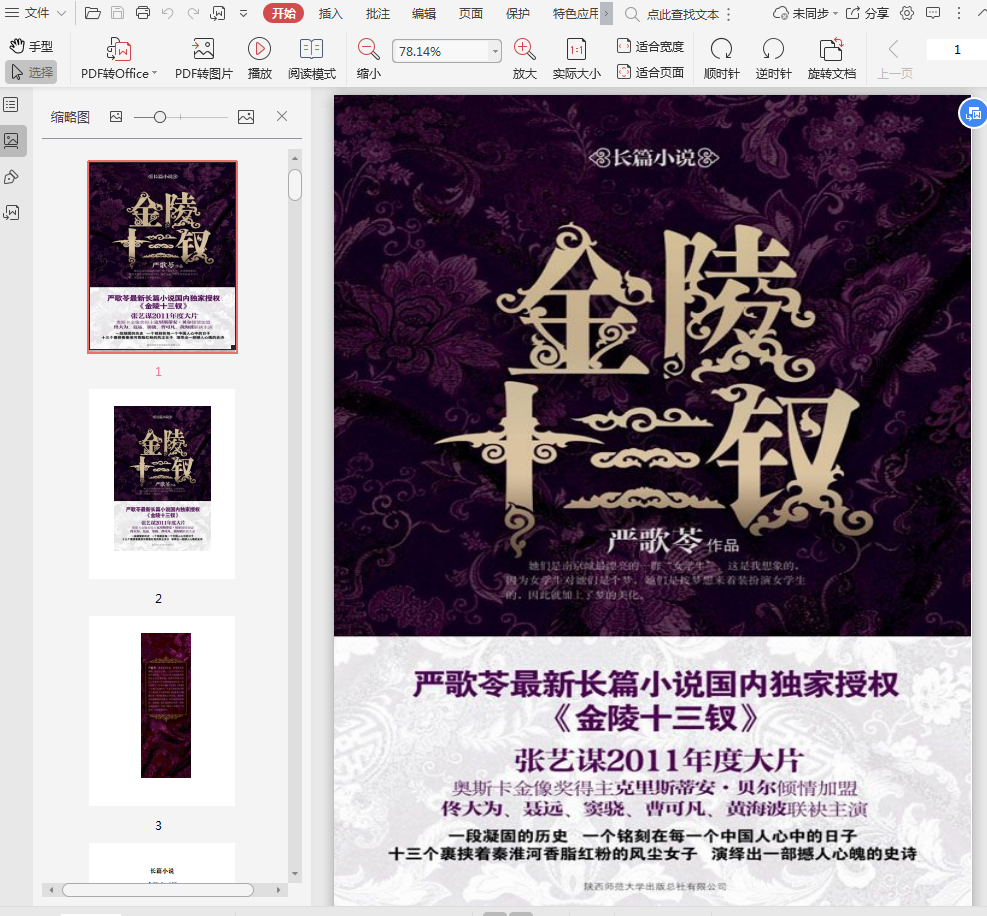Choose 适合宽度 fit width
The height and width of the screenshot is (916, 987).
click(650, 46)
